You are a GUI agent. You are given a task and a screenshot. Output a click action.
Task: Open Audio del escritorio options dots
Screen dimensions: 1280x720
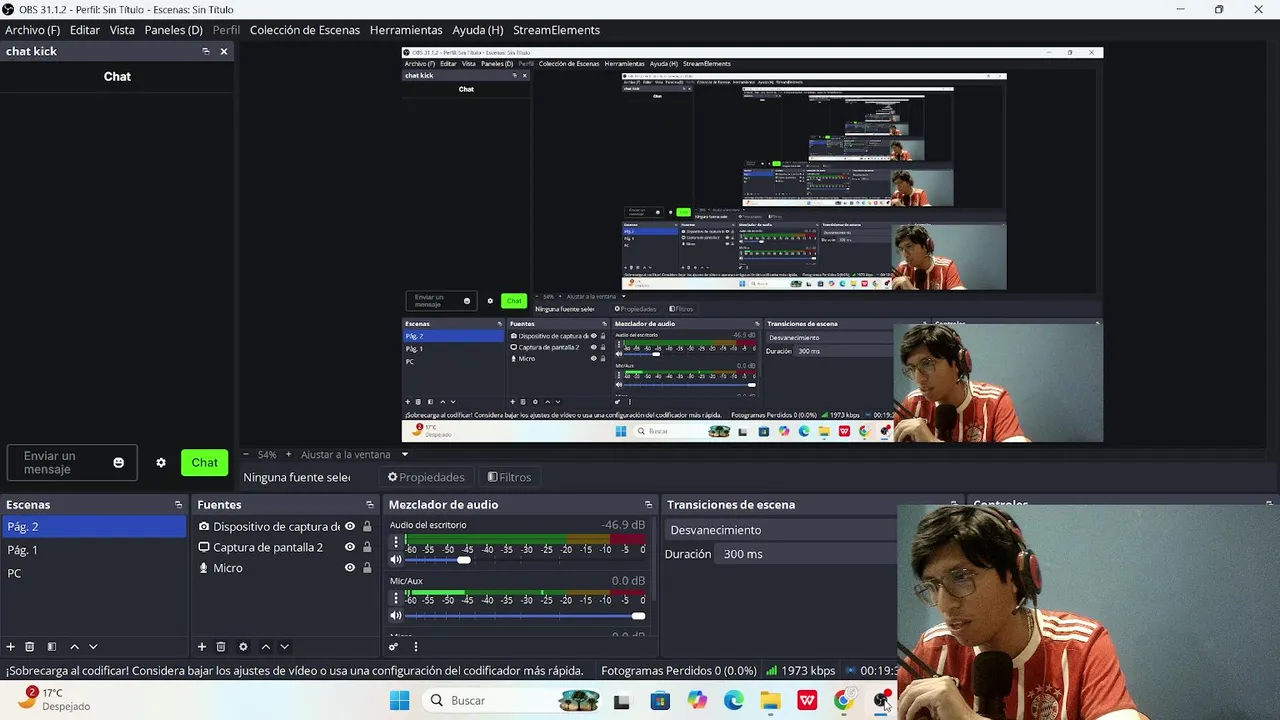[396, 541]
